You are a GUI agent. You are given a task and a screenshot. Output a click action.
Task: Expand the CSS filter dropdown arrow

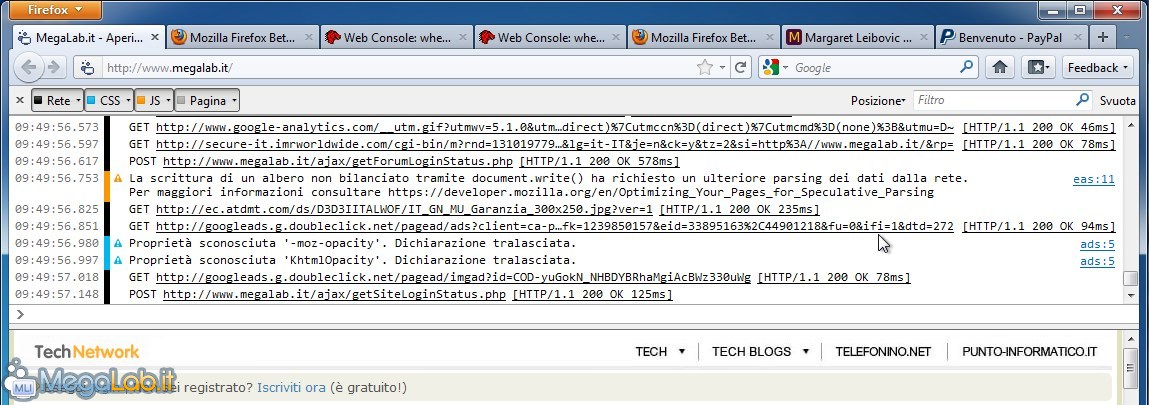coord(130,100)
